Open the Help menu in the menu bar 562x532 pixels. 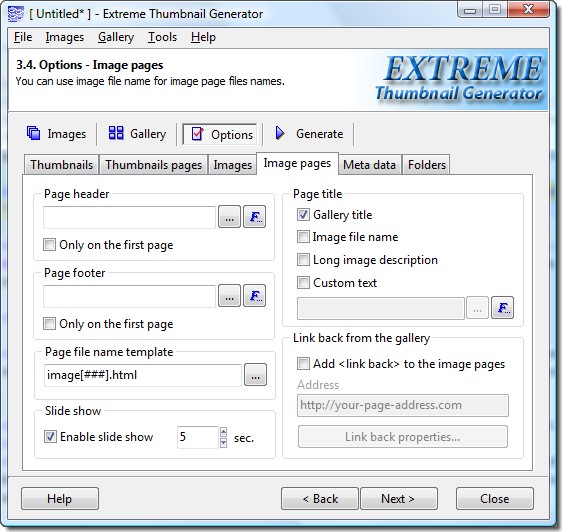[x=203, y=37]
